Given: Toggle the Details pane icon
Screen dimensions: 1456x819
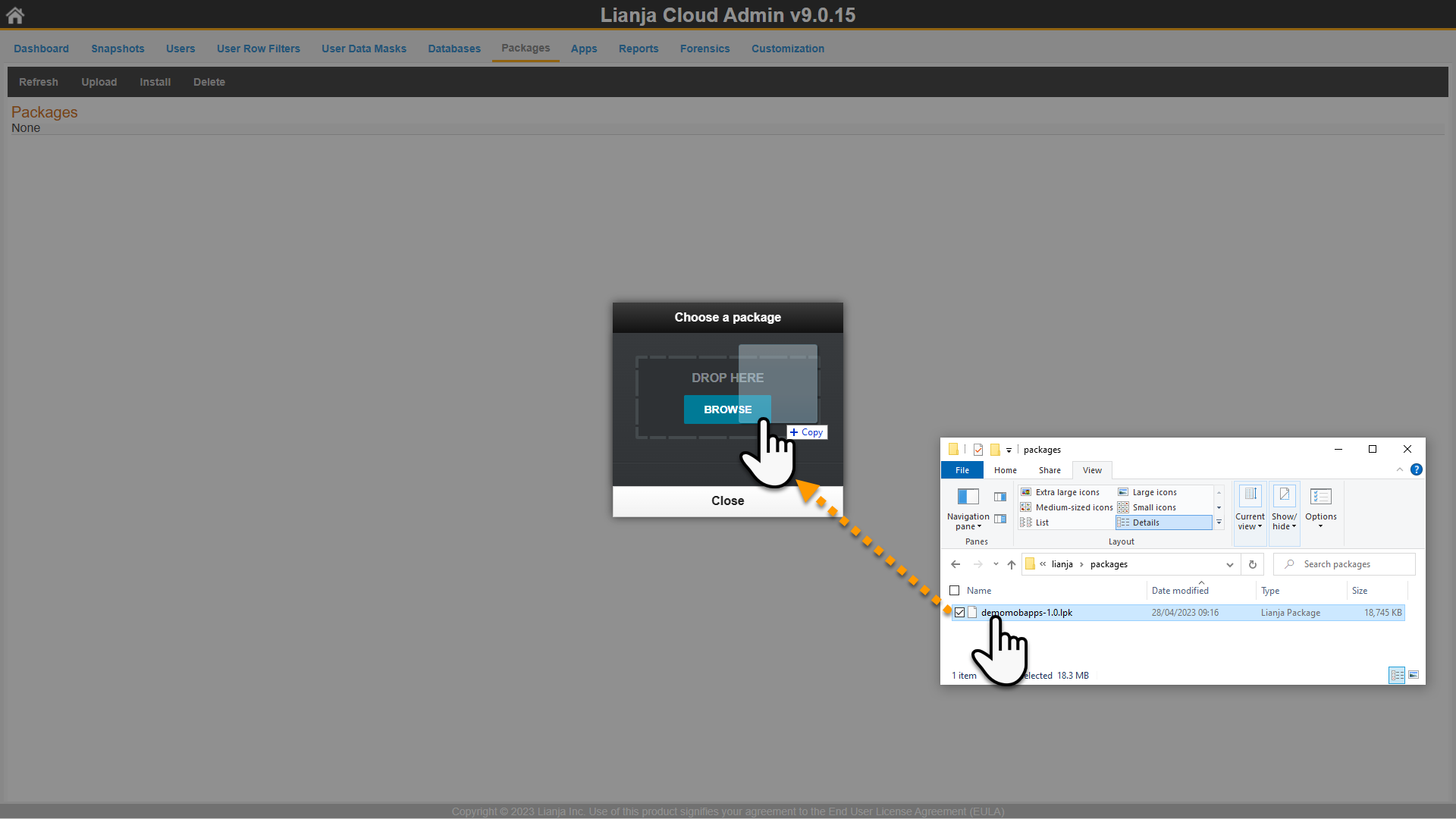Looking at the screenshot, I should [1000, 519].
